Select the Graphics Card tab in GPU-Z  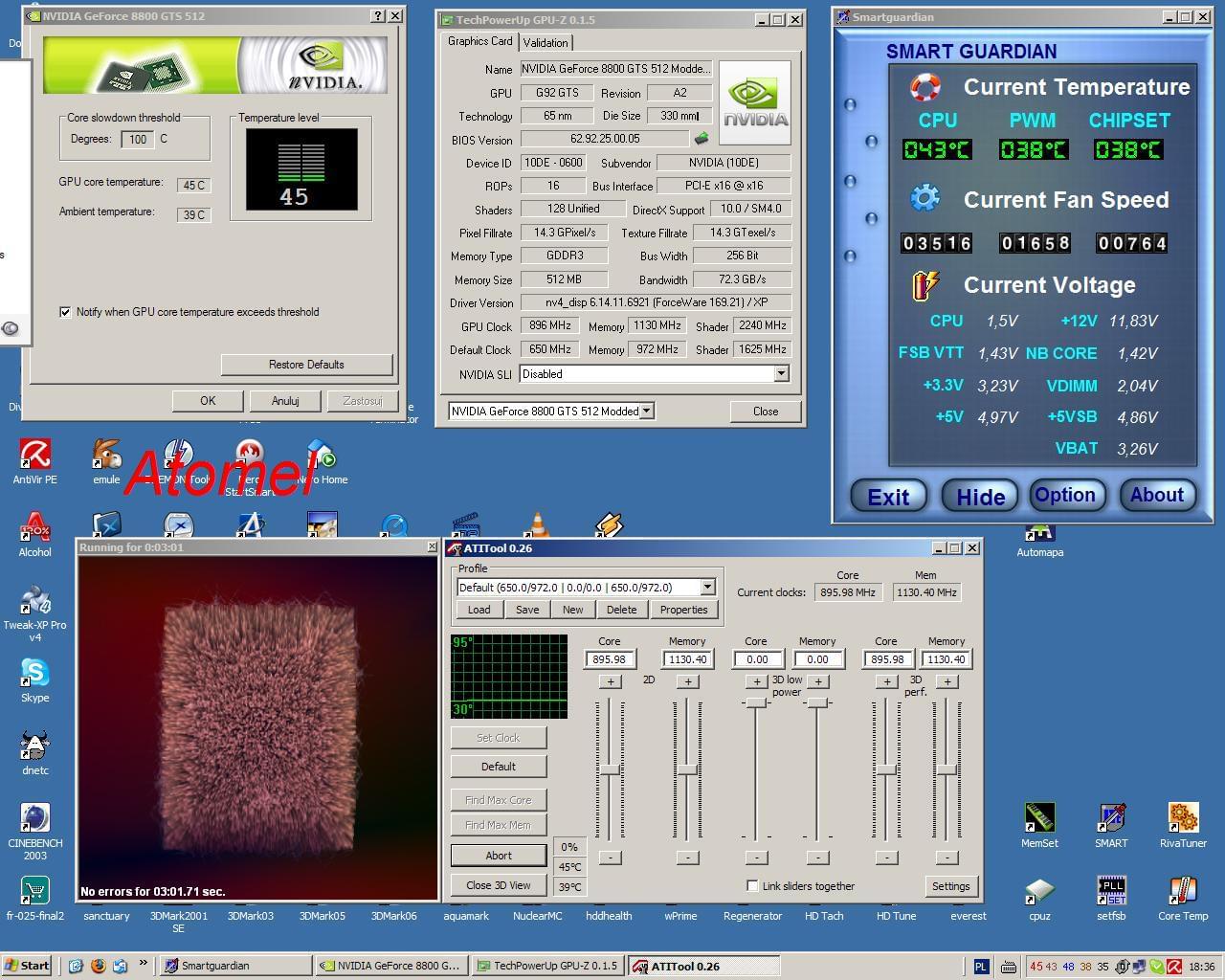point(479,41)
